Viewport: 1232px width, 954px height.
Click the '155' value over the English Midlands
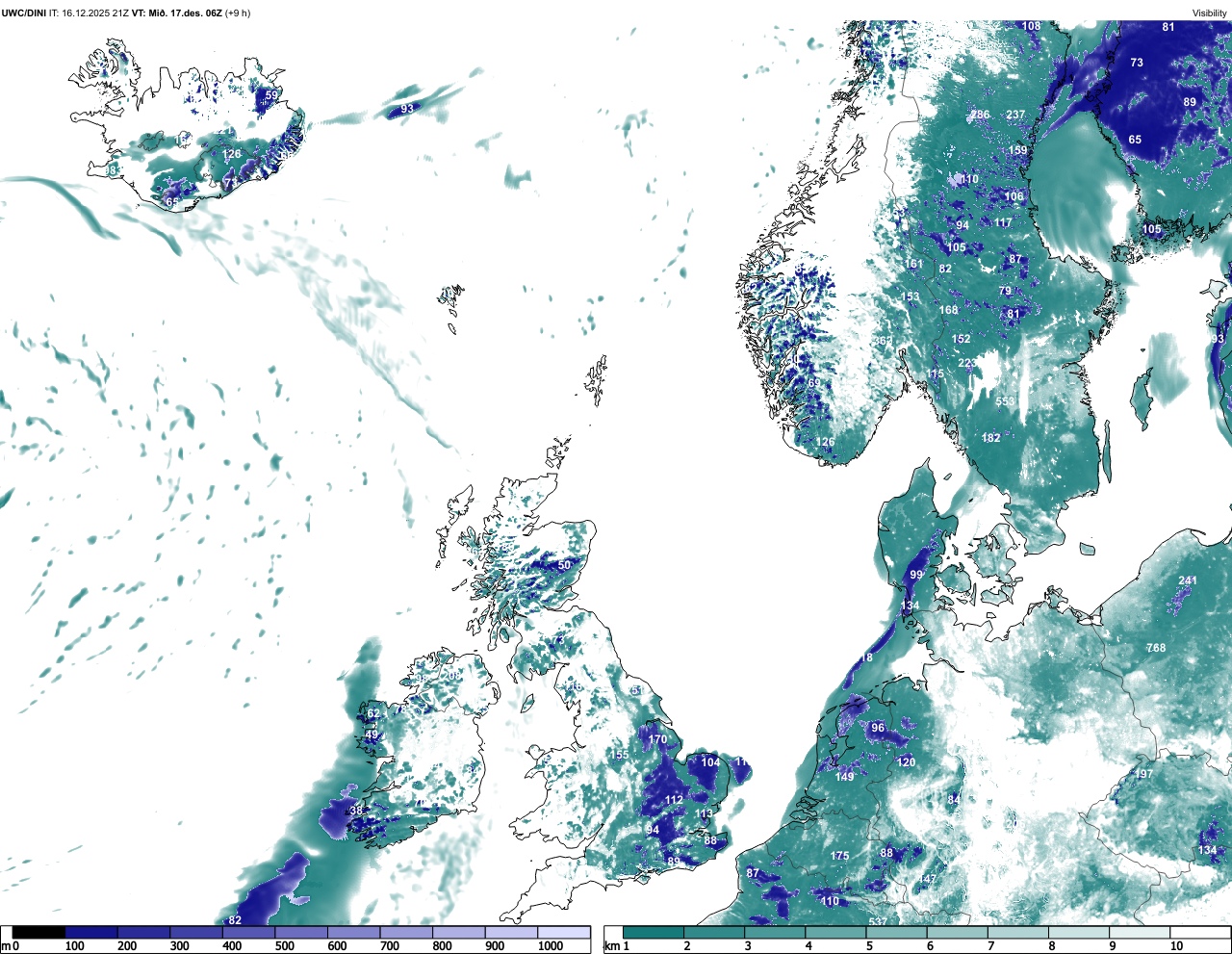620,755
